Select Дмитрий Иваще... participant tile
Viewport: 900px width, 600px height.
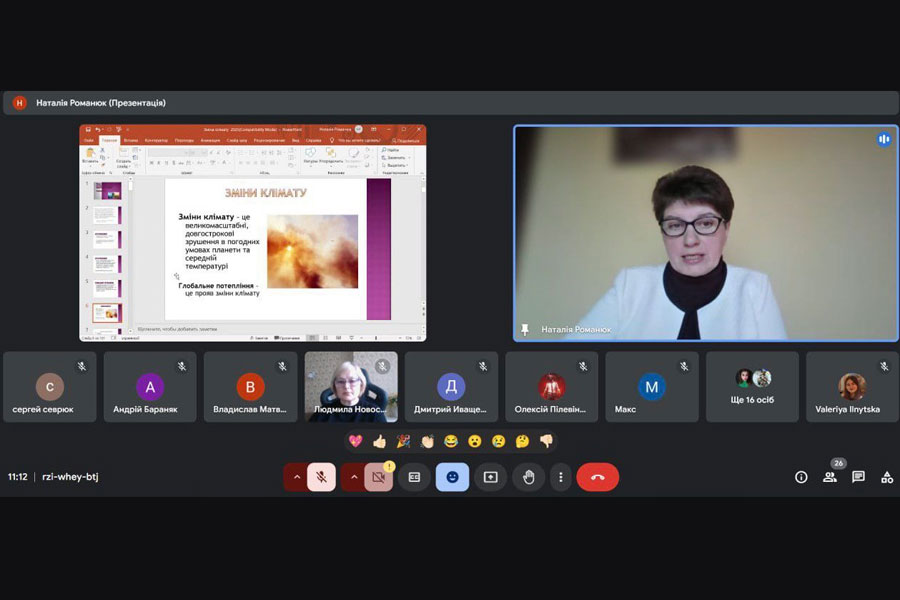(451, 387)
